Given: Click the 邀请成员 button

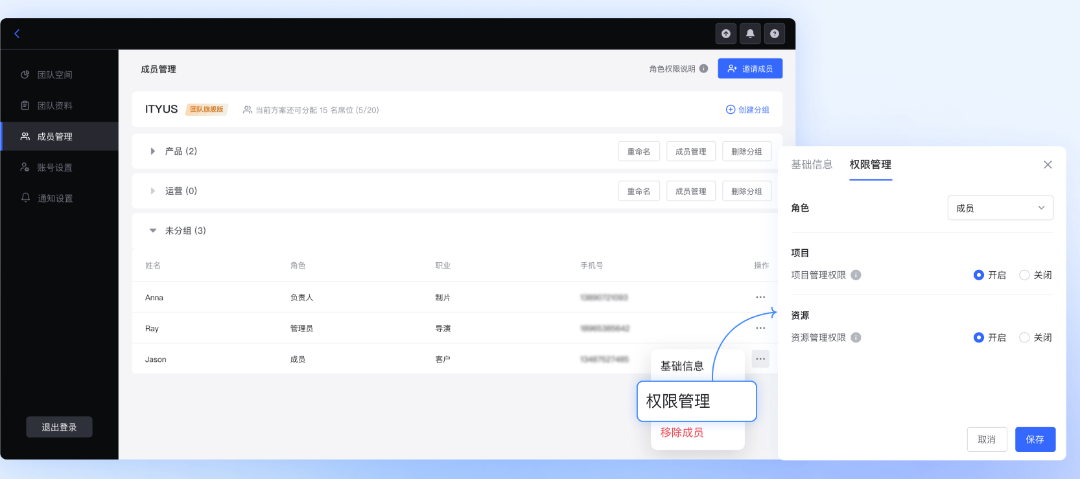Looking at the screenshot, I should (750, 69).
